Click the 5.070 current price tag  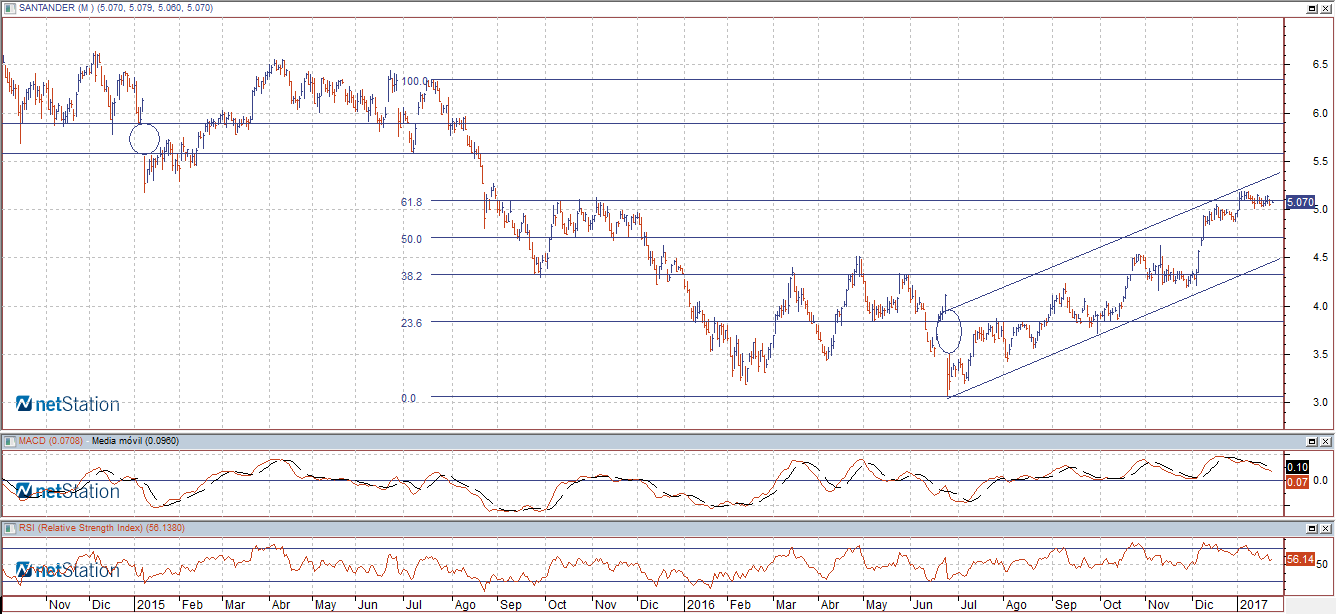coord(1299,202)
